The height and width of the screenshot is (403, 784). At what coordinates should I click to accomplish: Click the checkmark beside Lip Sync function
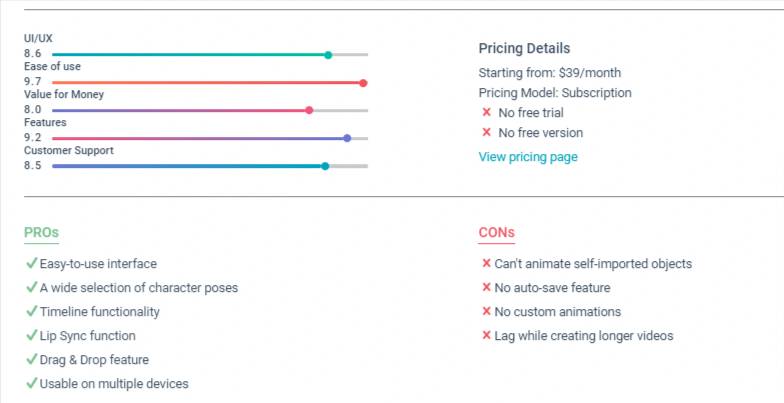pos(31,336)
